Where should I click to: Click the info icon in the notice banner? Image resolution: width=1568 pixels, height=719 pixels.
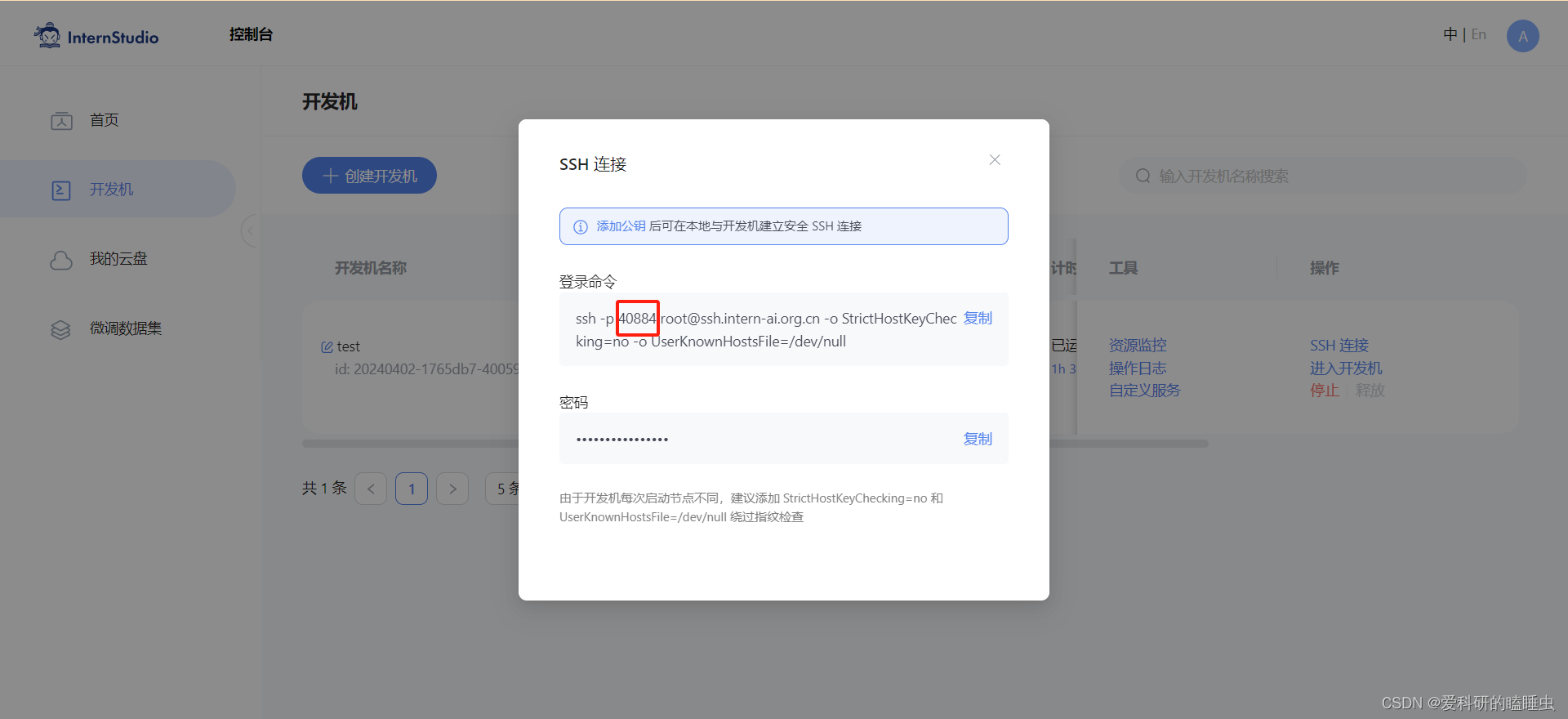click(x=581, y=227)
